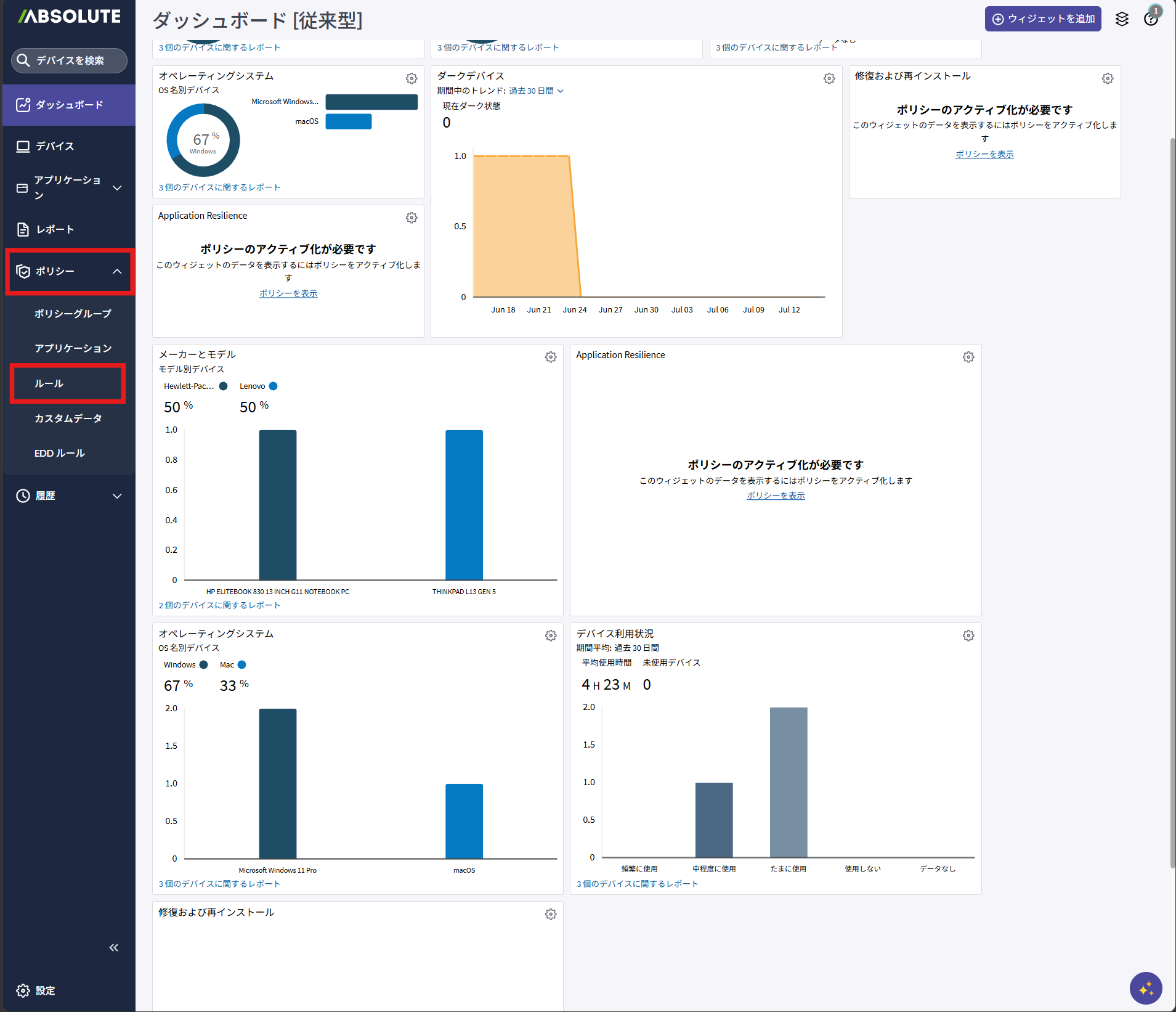Click the layers stack icon in header
This screenshot has height=1012, width=1176.
[x=1122, y=19]
